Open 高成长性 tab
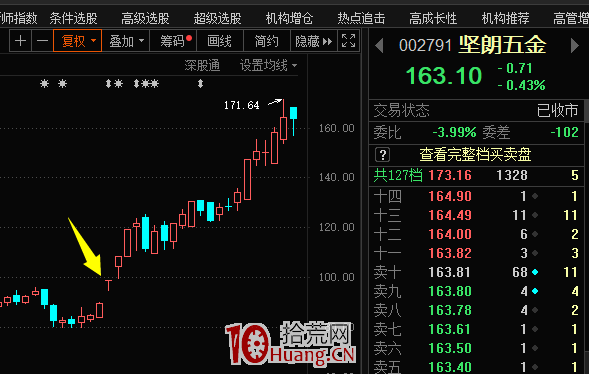 tap(433, 18)
